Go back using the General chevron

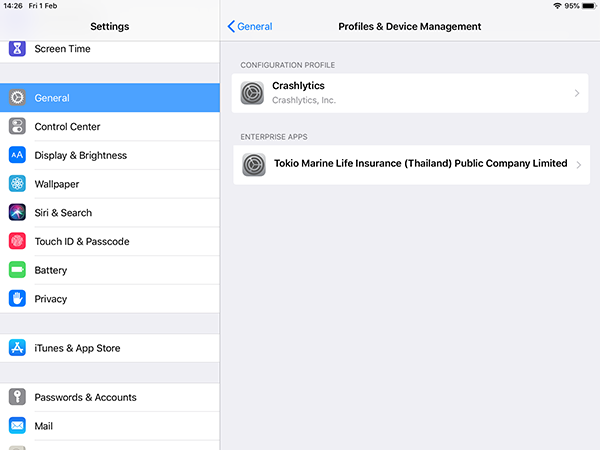coord(231,26)
